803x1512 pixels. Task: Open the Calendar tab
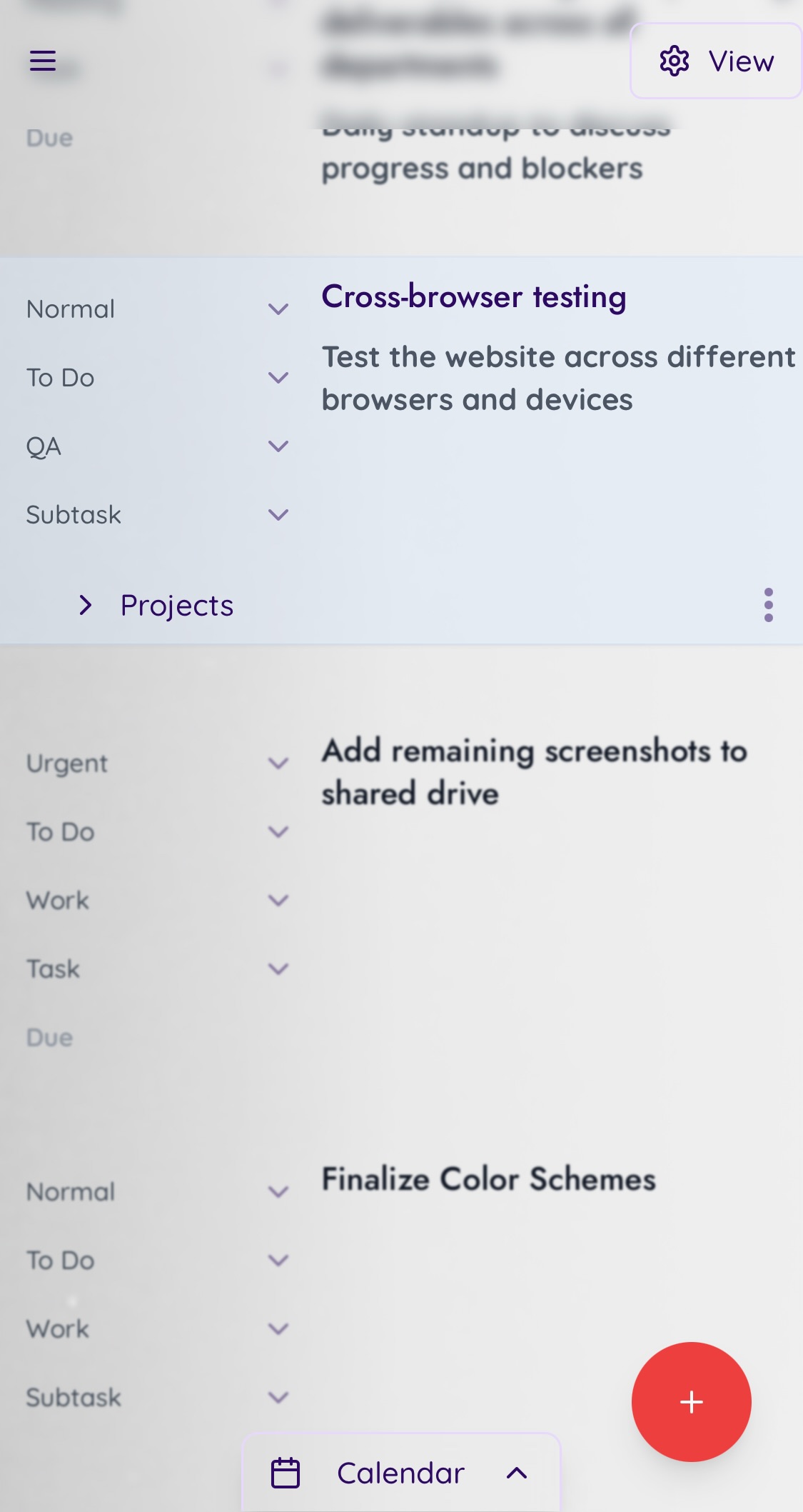coord(400,1473)
